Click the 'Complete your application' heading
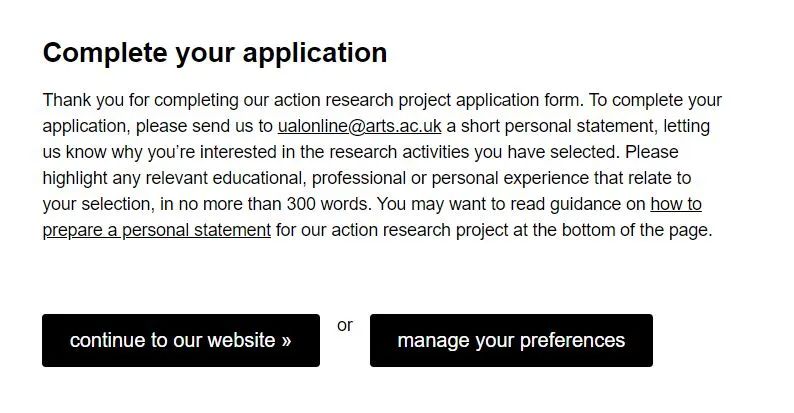 (x=215, y=53)
